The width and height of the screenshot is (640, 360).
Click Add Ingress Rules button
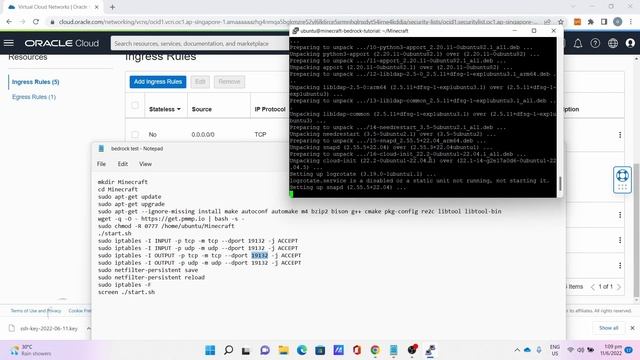tap(158, 82)
